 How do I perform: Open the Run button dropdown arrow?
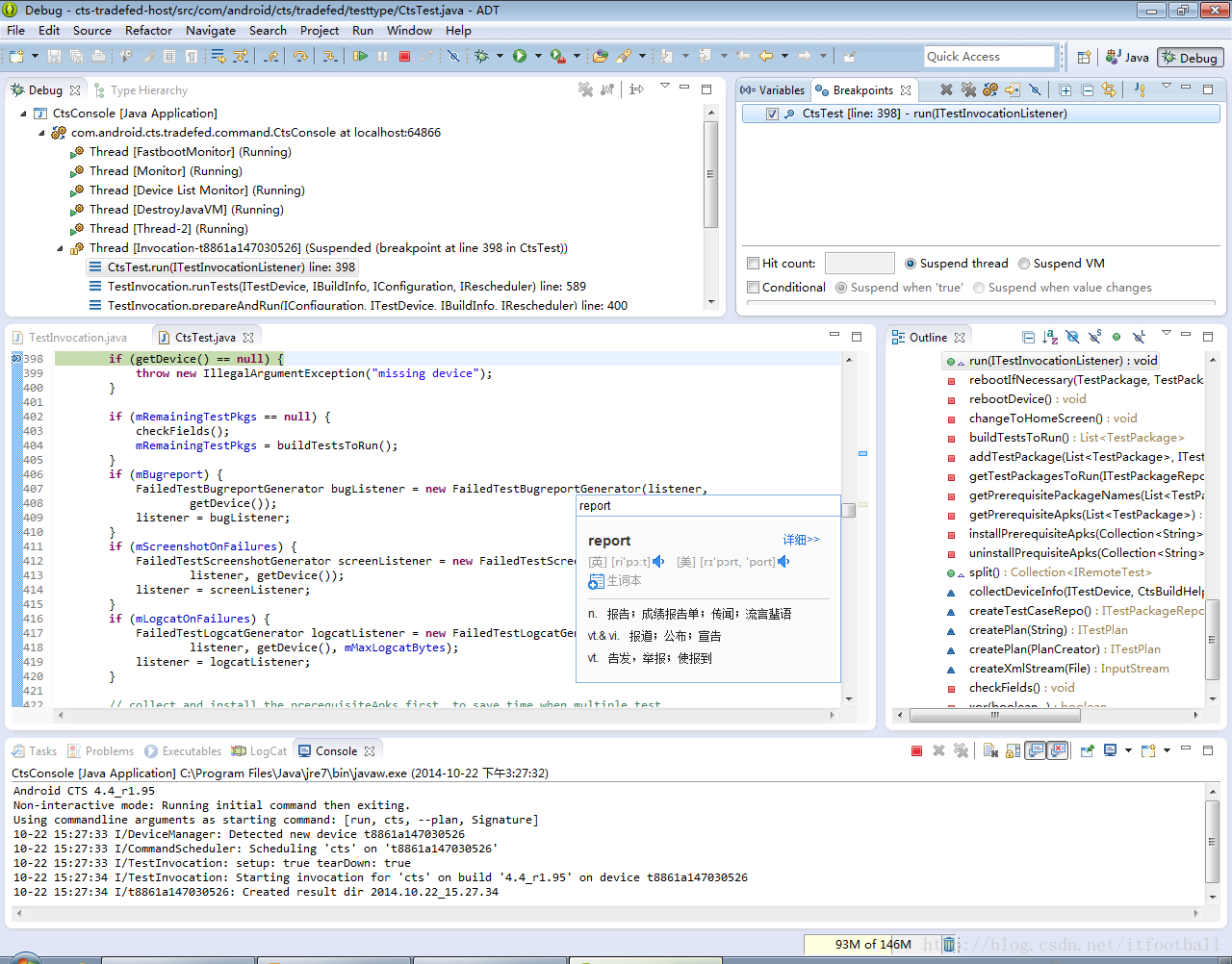point(537,57)
